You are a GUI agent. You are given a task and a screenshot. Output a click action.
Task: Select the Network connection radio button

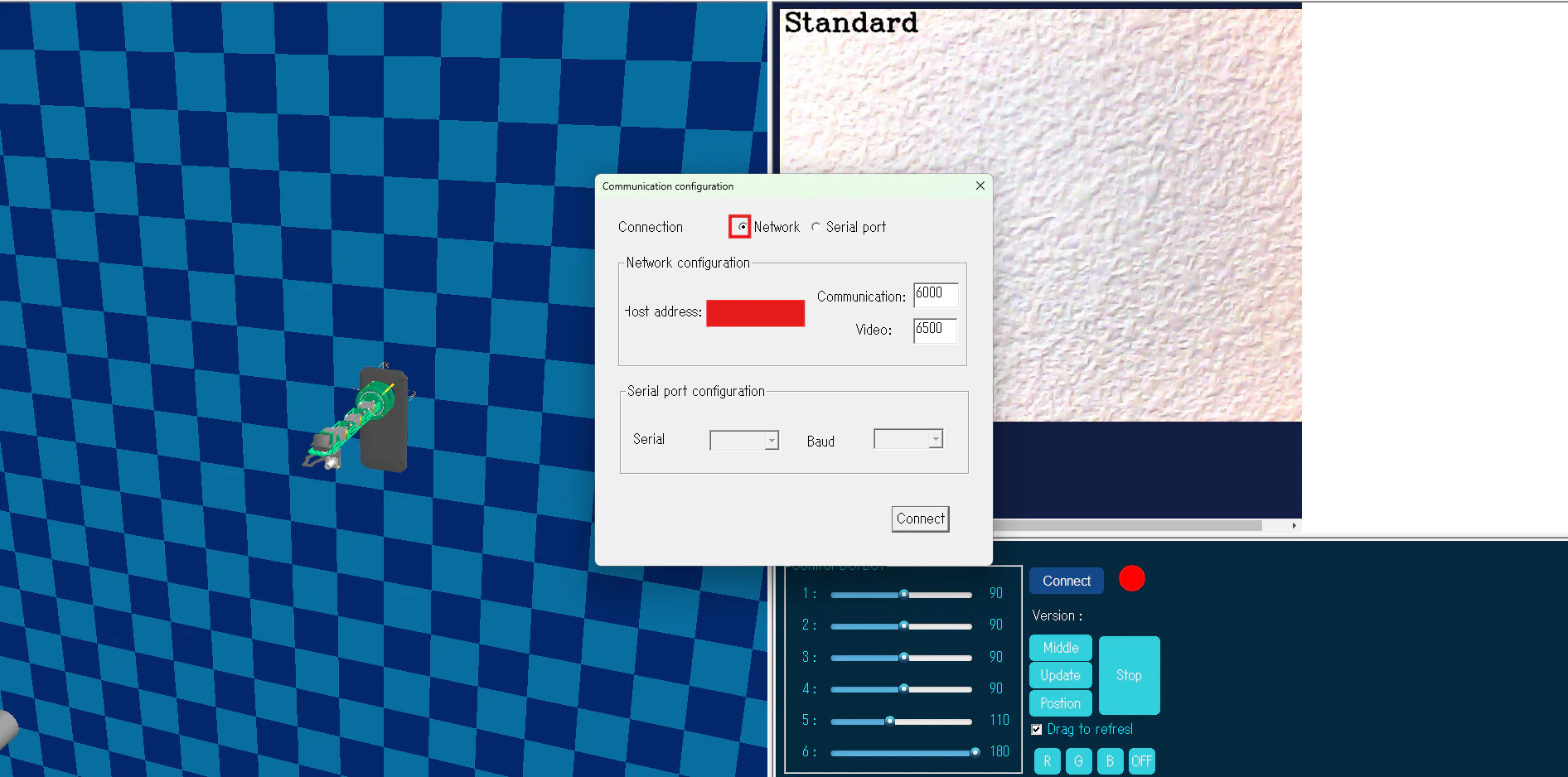pos(743,227)
